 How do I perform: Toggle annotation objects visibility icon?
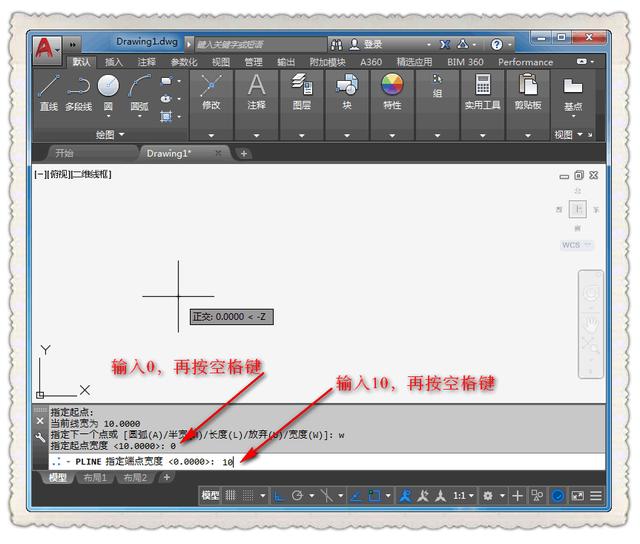point(405,496)
